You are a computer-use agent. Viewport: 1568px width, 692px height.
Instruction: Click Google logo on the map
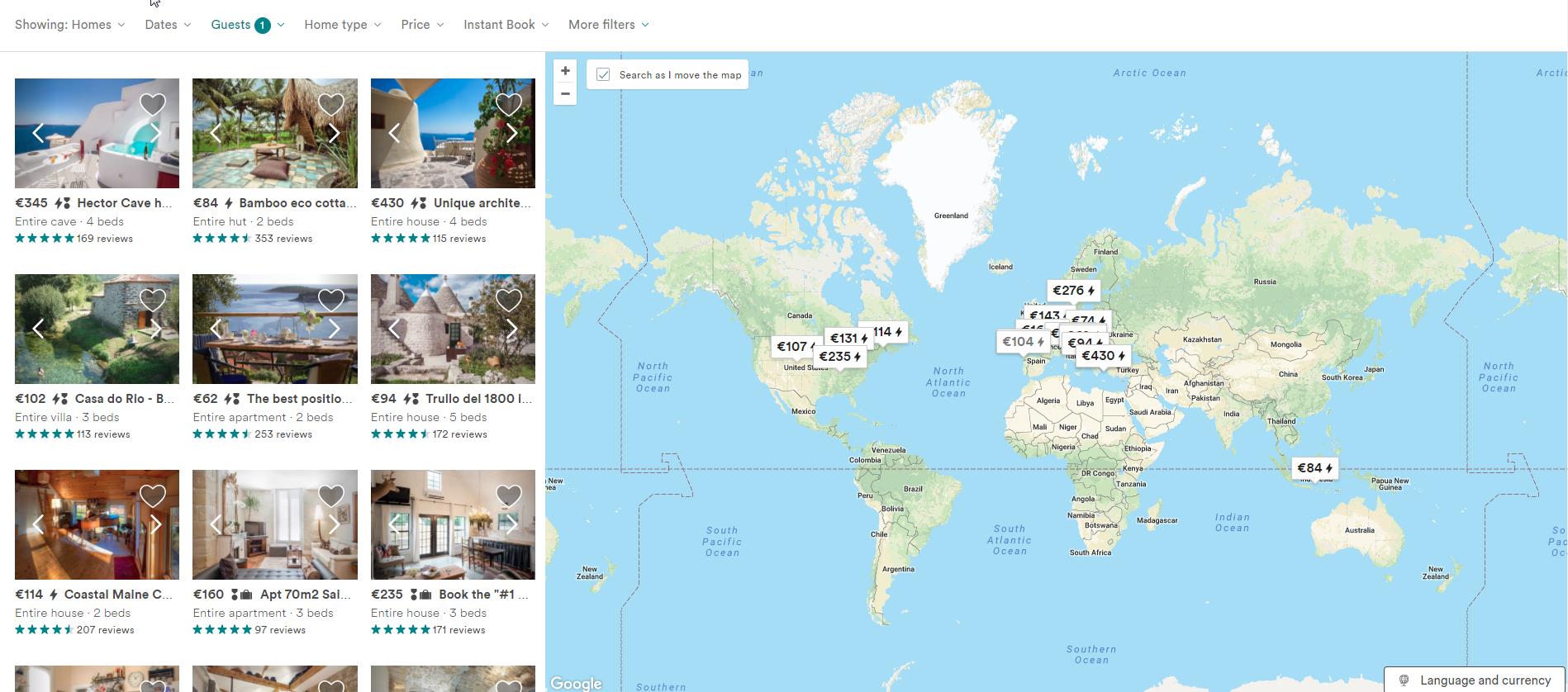pos(576,684)
